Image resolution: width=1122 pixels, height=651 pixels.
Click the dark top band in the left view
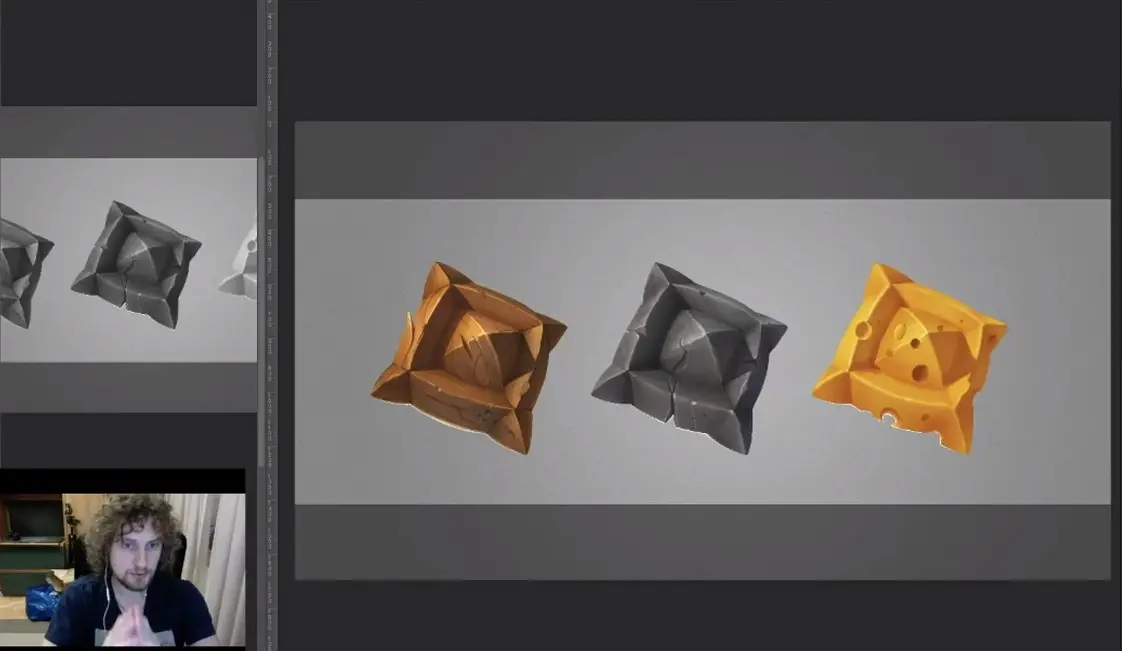pyautogui.click(x=128, y=132)
